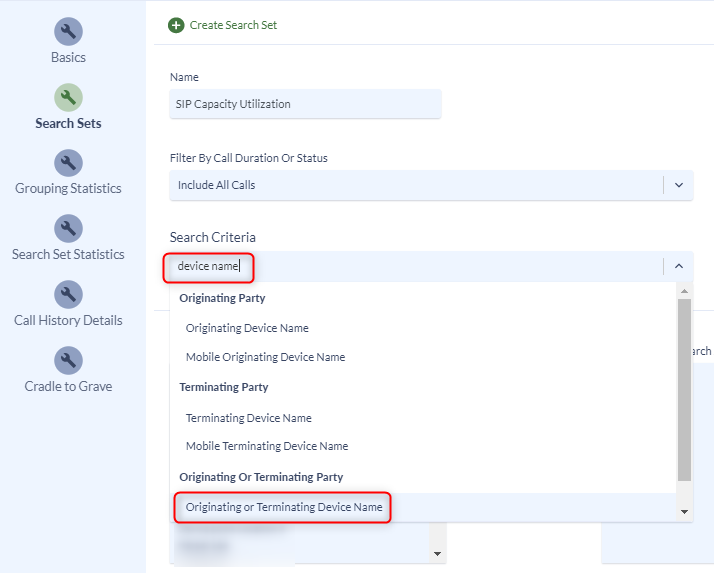Expand the call duration filter chevron

pos(679,185)
